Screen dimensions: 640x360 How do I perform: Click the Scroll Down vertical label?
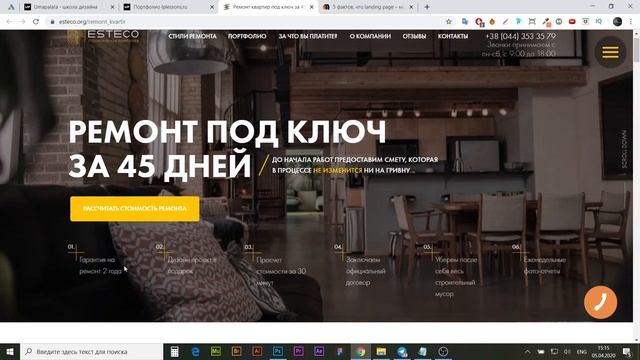[624, 149]
